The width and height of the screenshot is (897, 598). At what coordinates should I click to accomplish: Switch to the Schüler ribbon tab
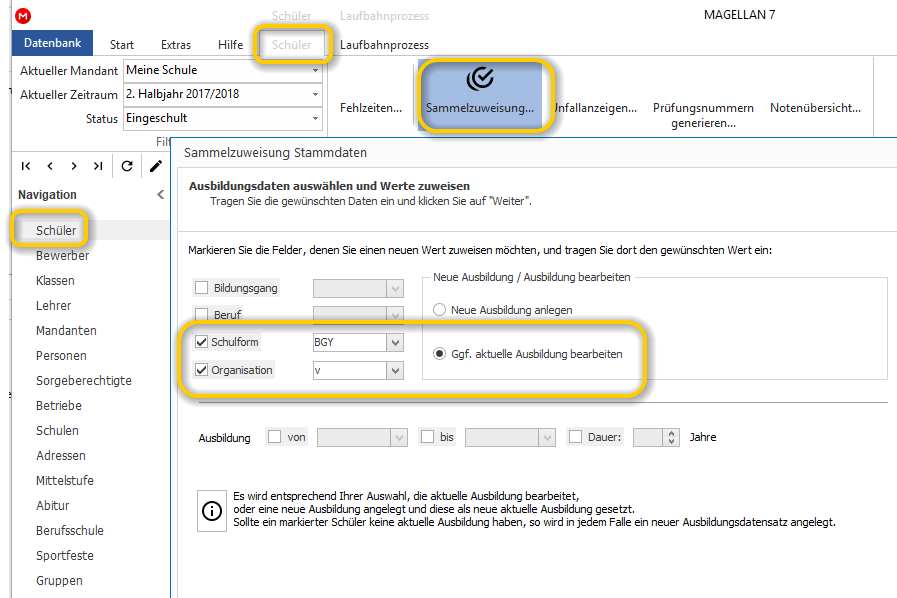coord(292,45)
